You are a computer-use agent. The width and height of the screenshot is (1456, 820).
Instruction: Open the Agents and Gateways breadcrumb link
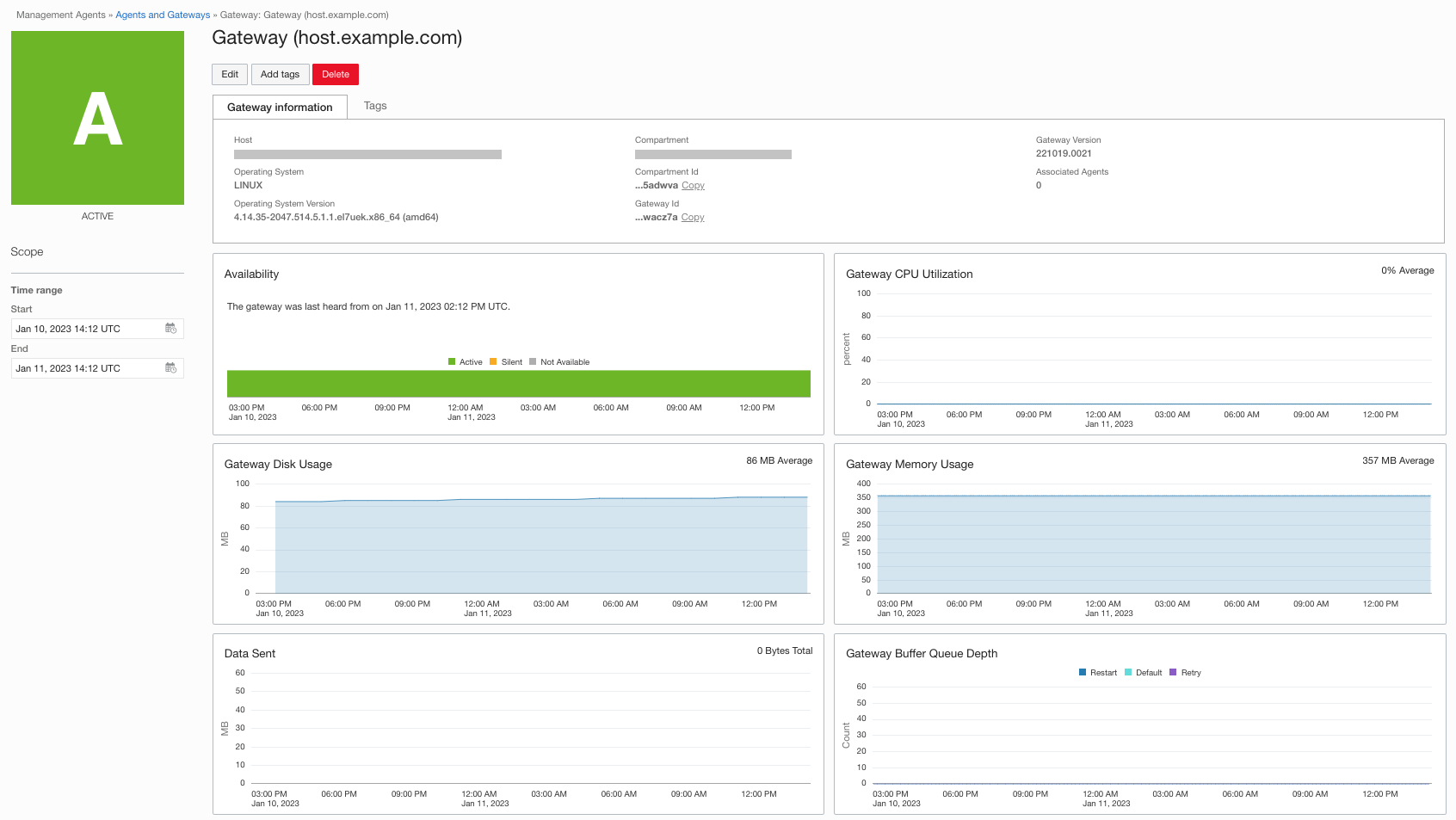(x=163, y=15)
